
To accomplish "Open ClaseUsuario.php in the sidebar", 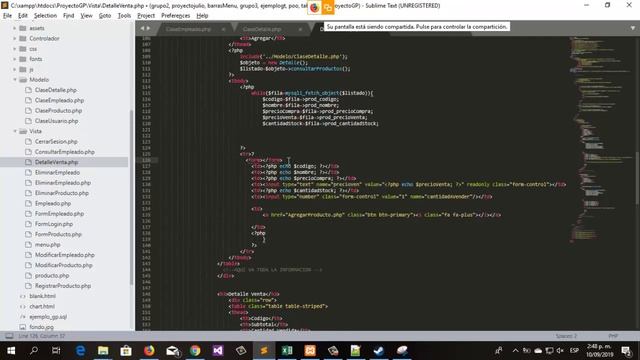I will [x=56, y=121].
